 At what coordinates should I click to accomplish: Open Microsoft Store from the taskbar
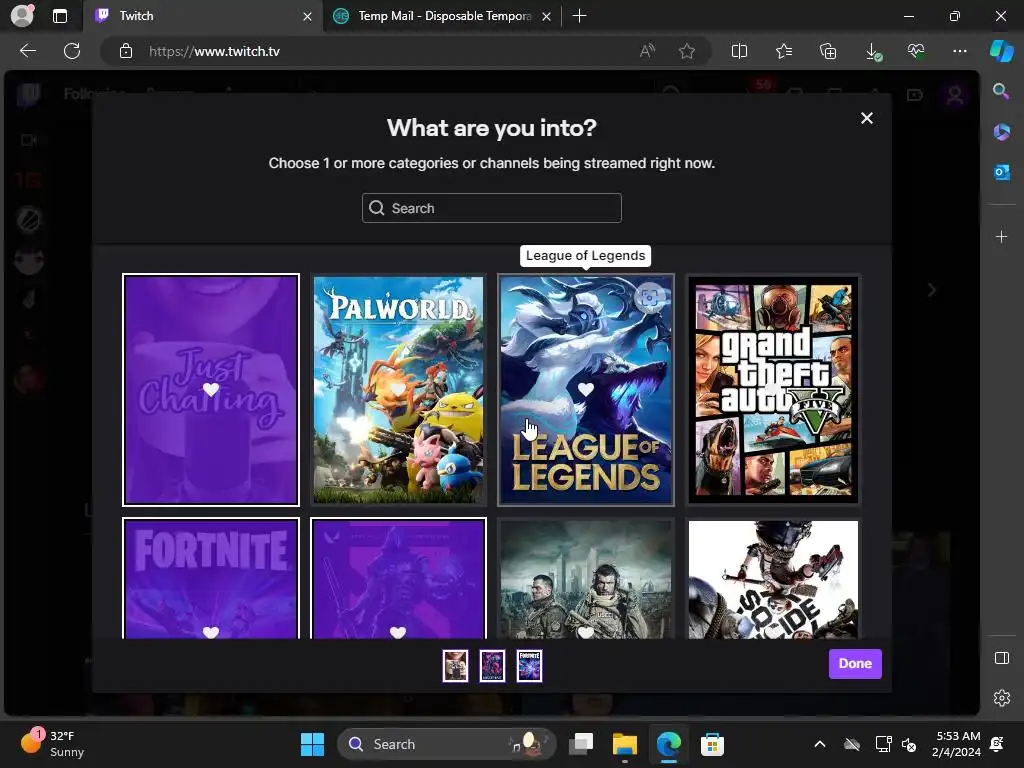coord(712,744)
